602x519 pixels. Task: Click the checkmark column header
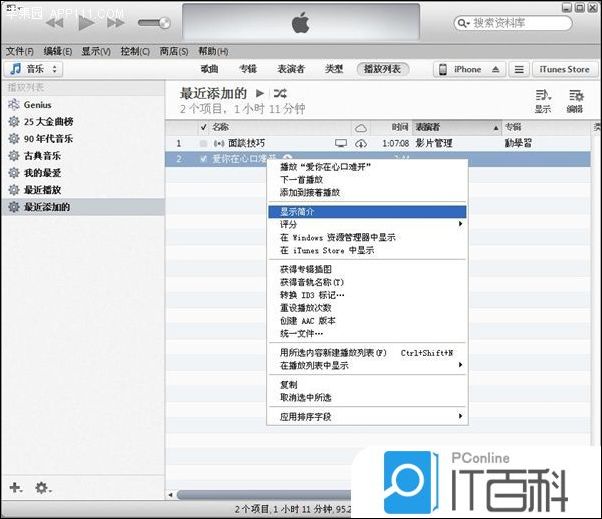[204, 127]
